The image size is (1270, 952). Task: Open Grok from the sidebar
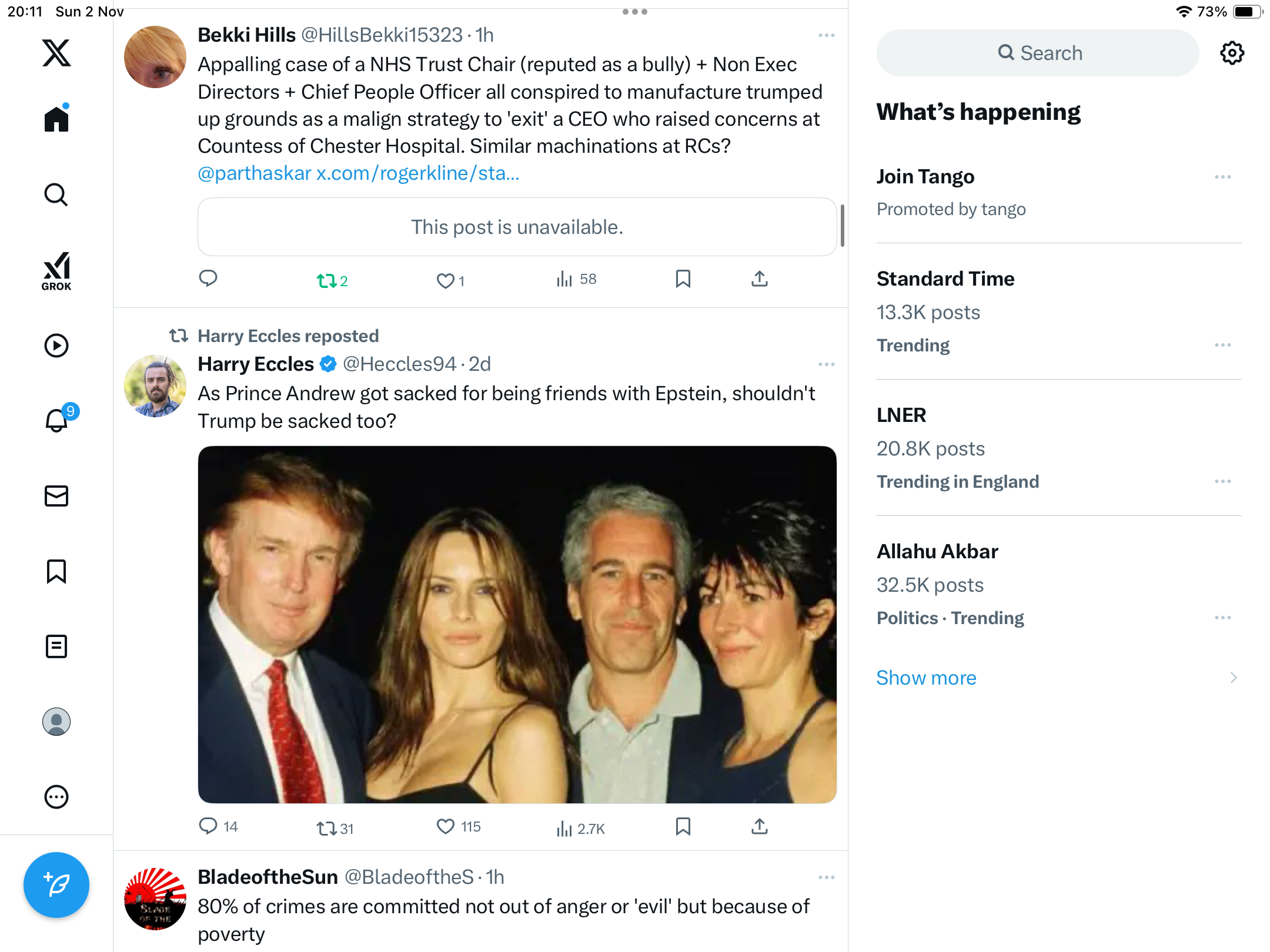pos(56,271)
